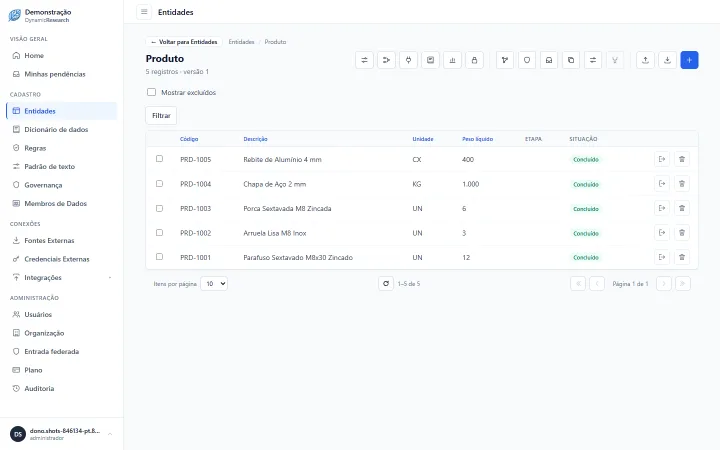Screen dimensions: 720x450
Task: Open the bar chart statistics icon
Action: coord(452,60)
